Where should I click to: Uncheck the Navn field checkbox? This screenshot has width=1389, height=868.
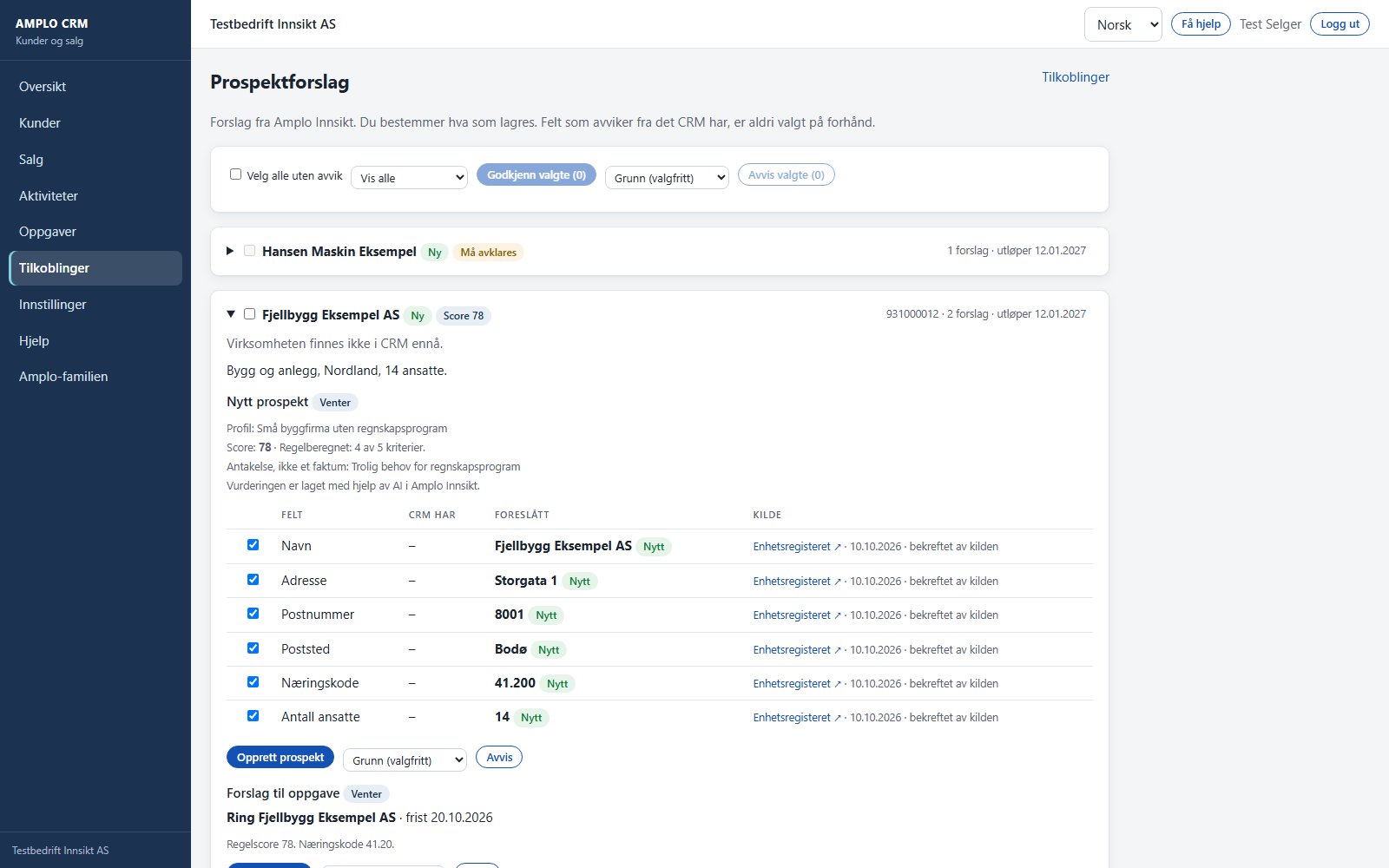pos(253,545)
